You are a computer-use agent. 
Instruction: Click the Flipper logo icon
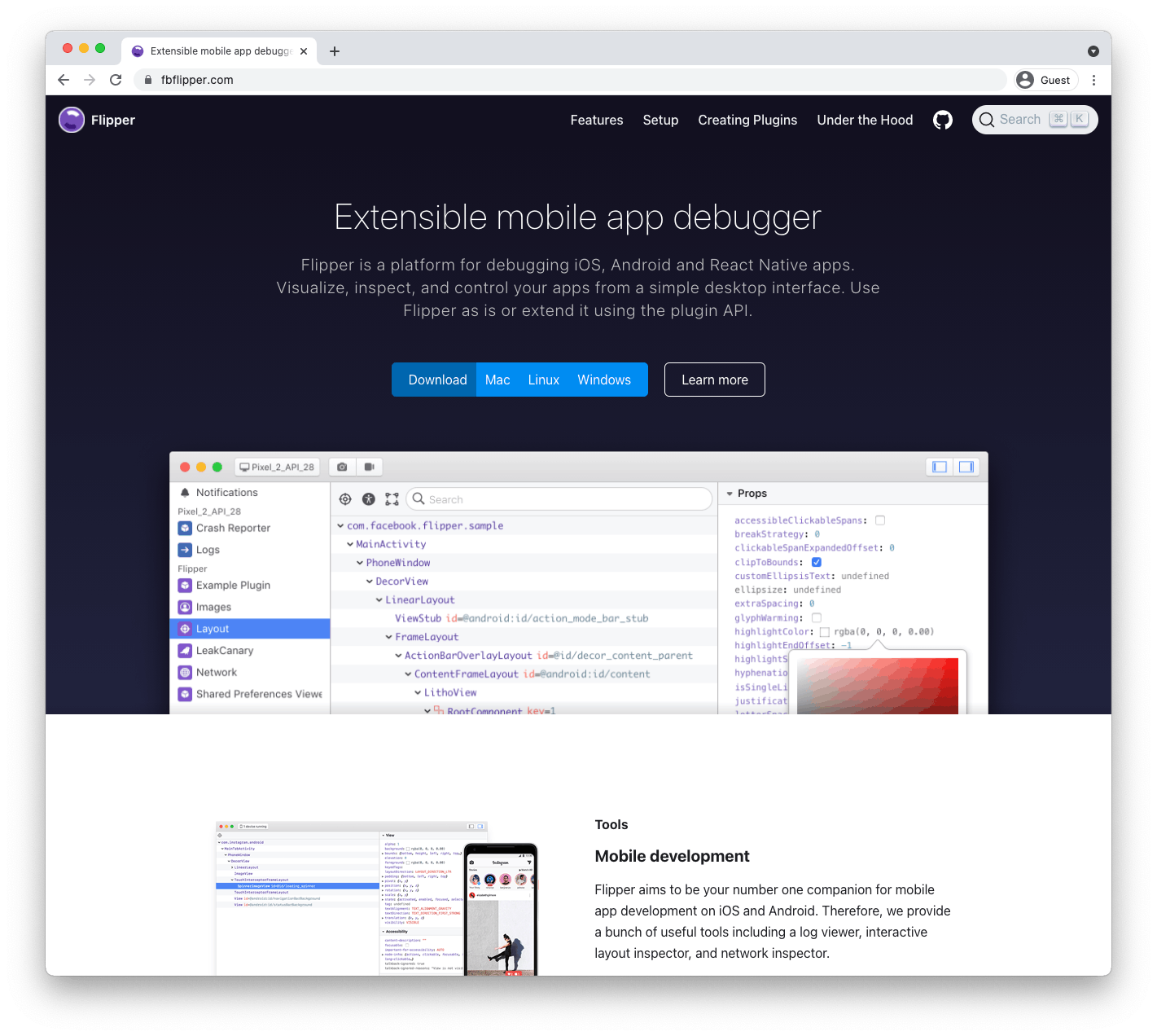(72, 120)
